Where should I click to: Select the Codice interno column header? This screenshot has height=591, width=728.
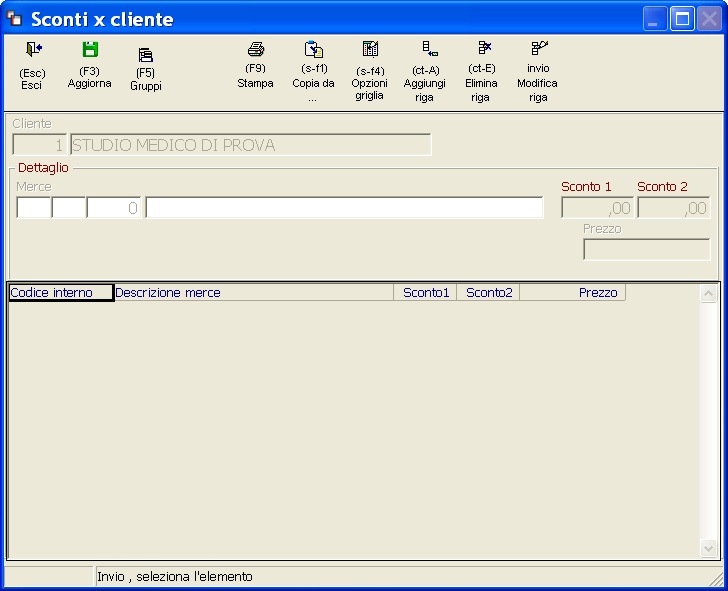[x=61, y=293]
